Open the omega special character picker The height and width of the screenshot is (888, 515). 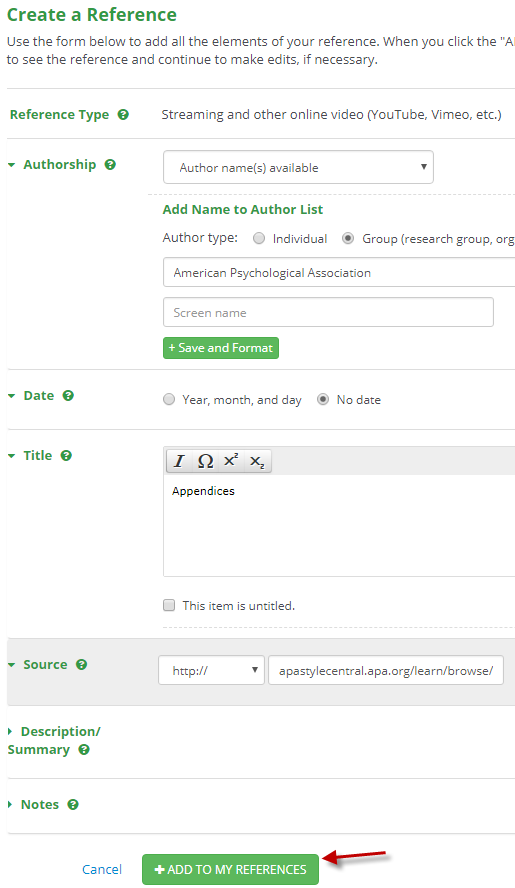[x=205, y=461]
